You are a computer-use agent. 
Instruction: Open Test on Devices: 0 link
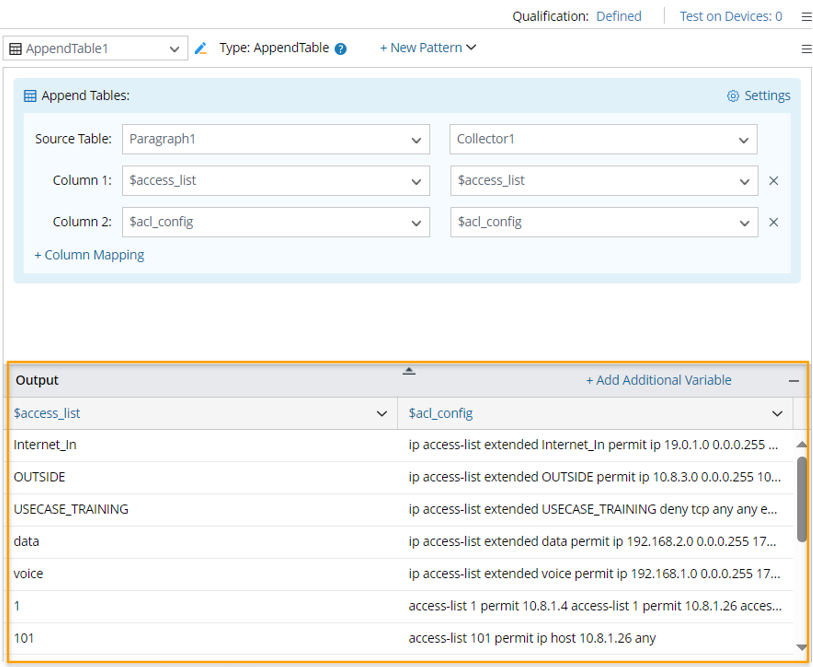730,16
